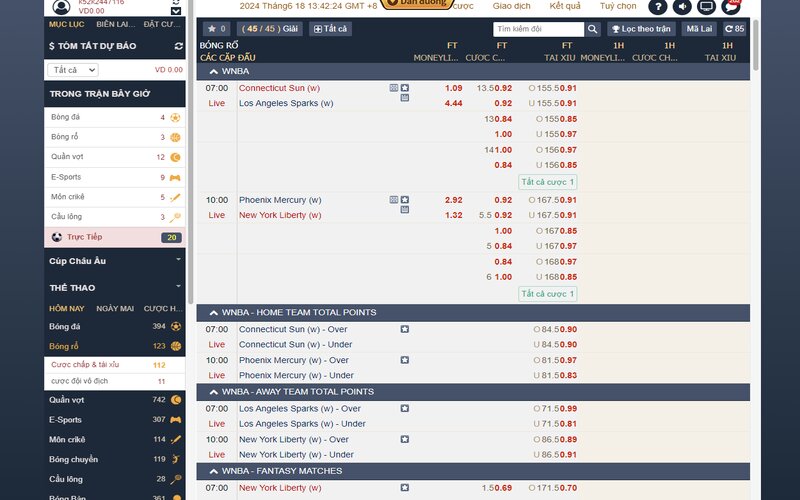
Task: Refresh the forecast summary panel
Action: tap(178, 46)
